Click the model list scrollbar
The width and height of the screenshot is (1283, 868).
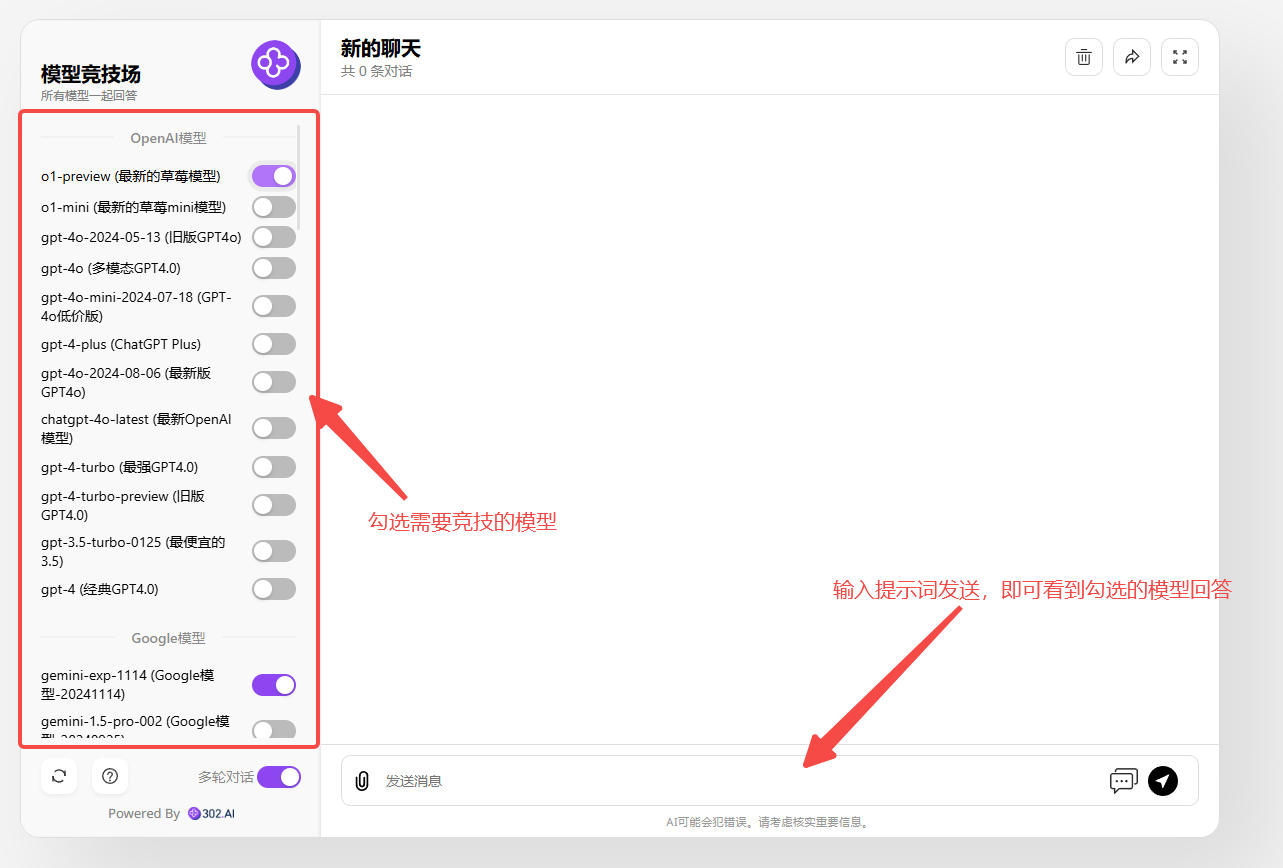(299, 178)
